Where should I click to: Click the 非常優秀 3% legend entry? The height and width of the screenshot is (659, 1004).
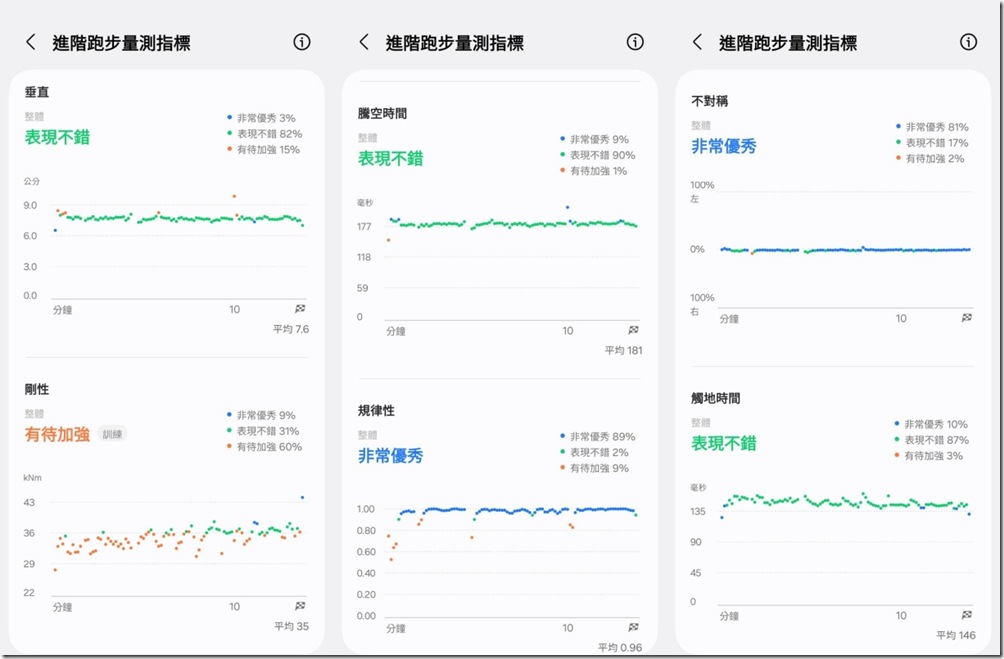[x=261, y=118]
